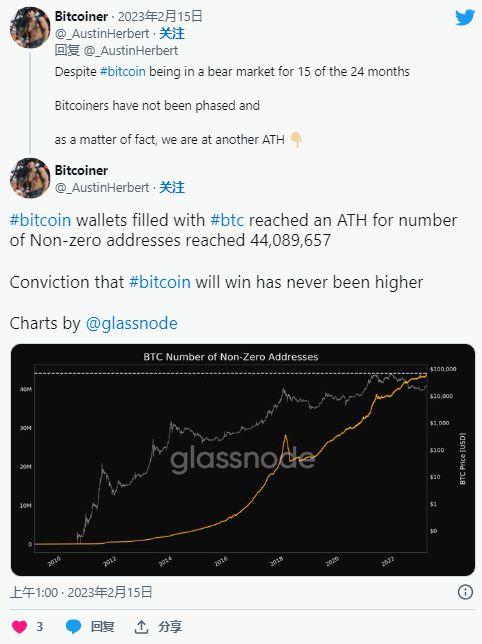Click the 分享 share label
This screenshot has width=482, height=644.
170,627
